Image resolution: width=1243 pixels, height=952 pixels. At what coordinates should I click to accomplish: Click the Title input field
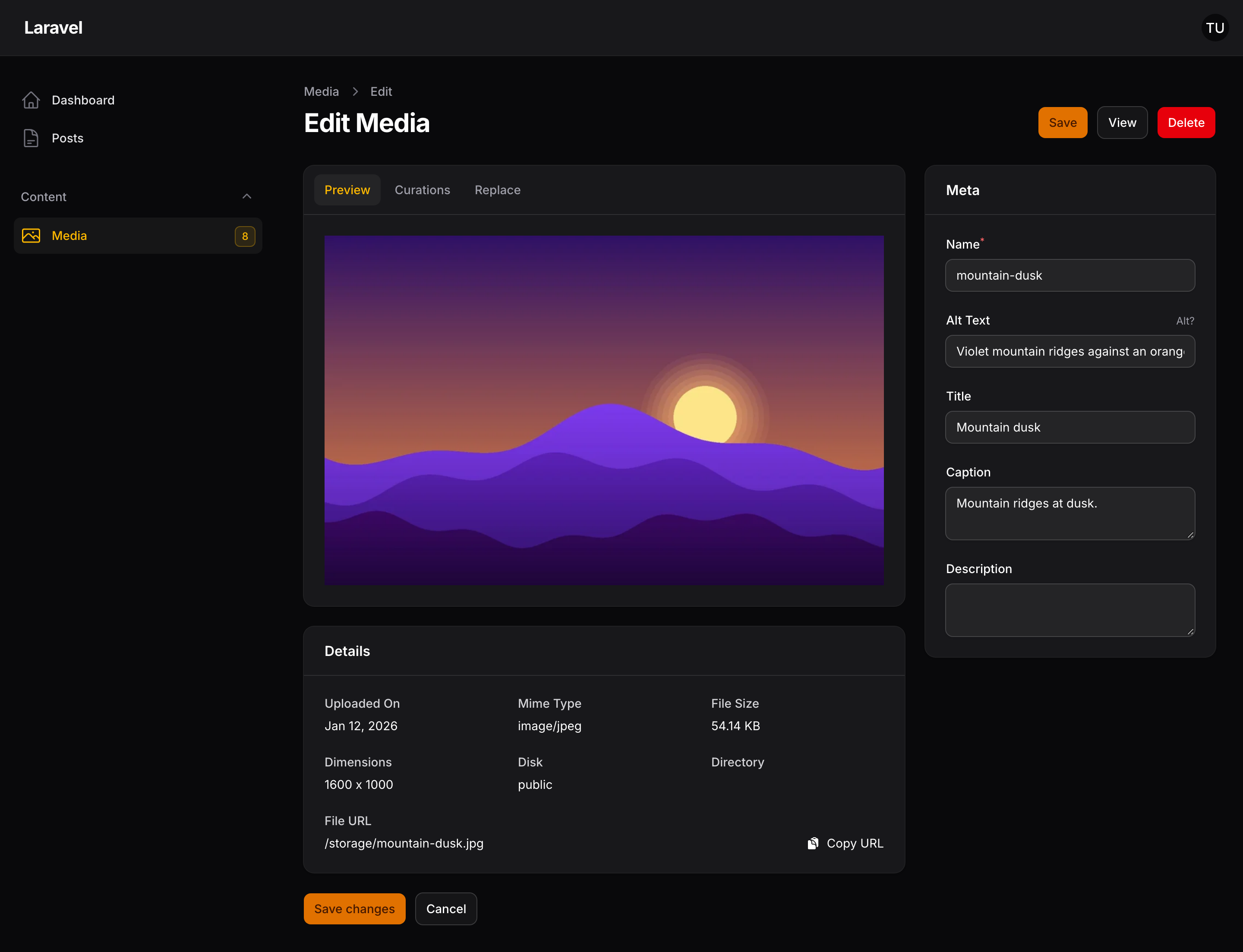1070,427
